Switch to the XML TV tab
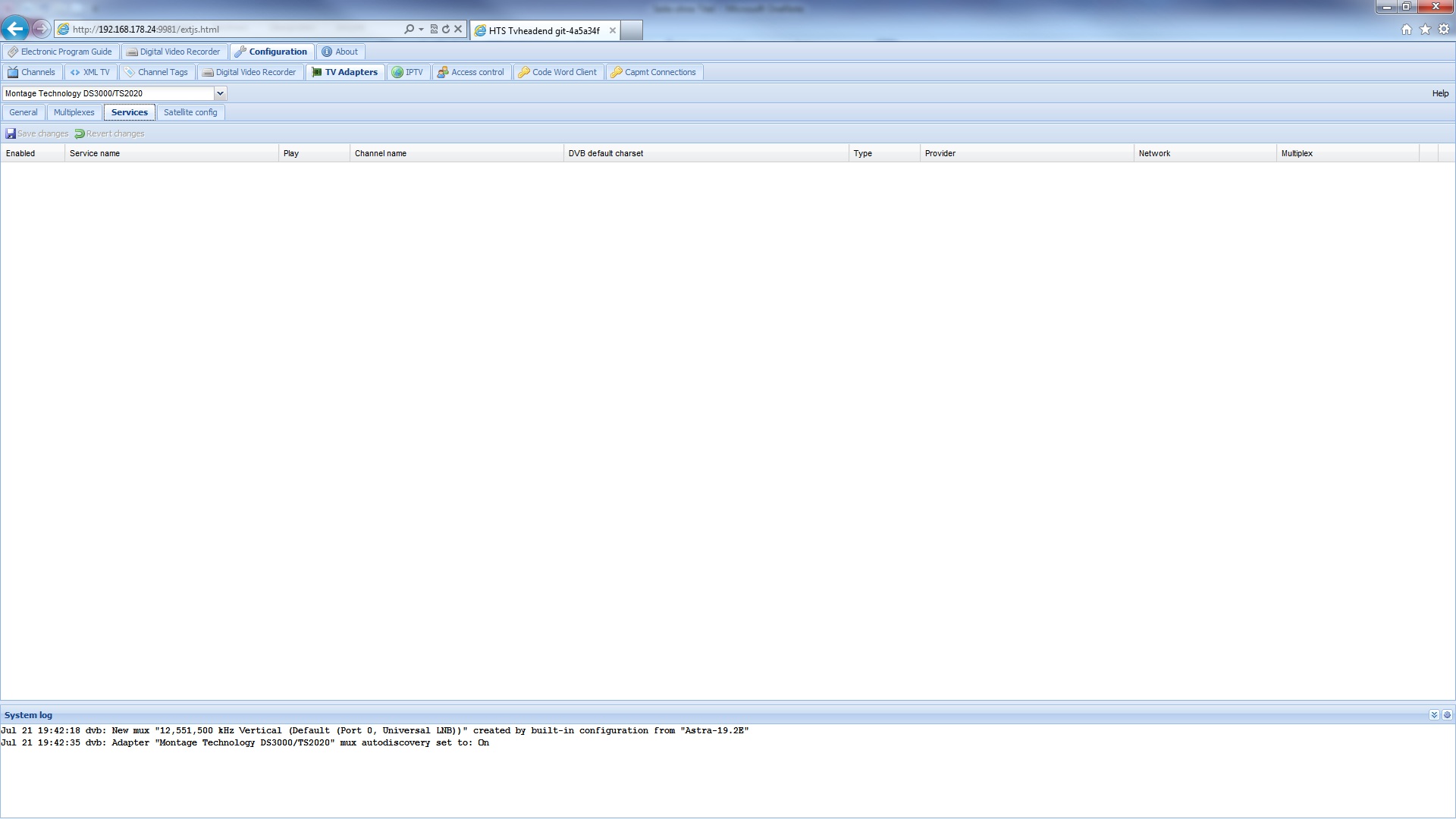This screenshot has width=1456, height=819. (x=90, y=72)
